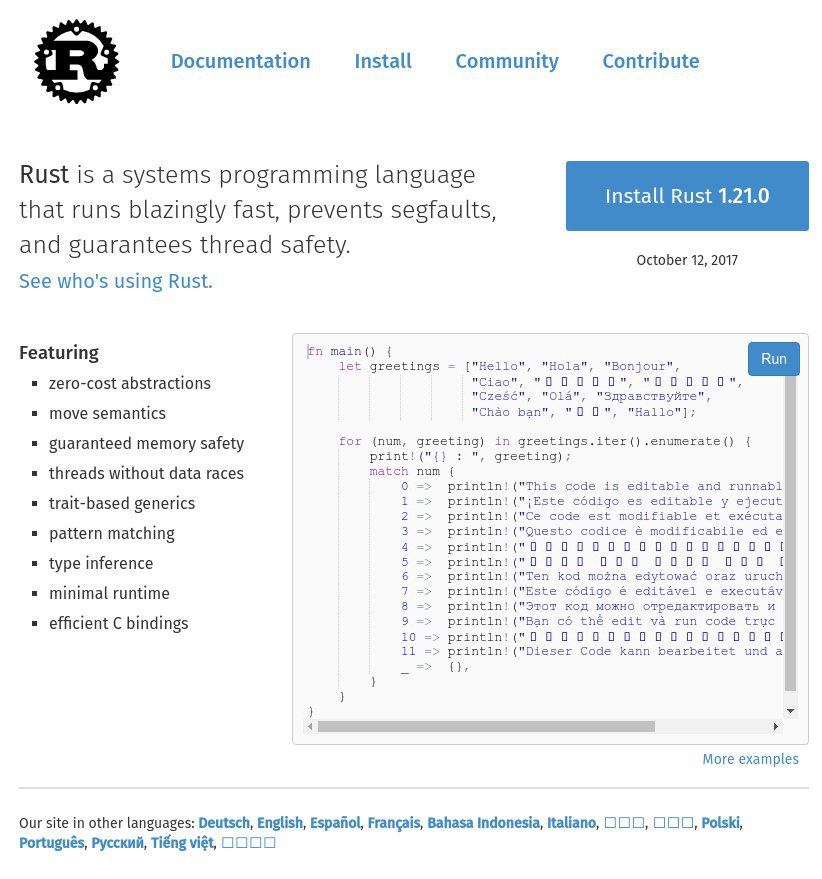This screenshot has width=822, height=879.
Task: Switch site language to Italiano
Action: coord(571,822)
